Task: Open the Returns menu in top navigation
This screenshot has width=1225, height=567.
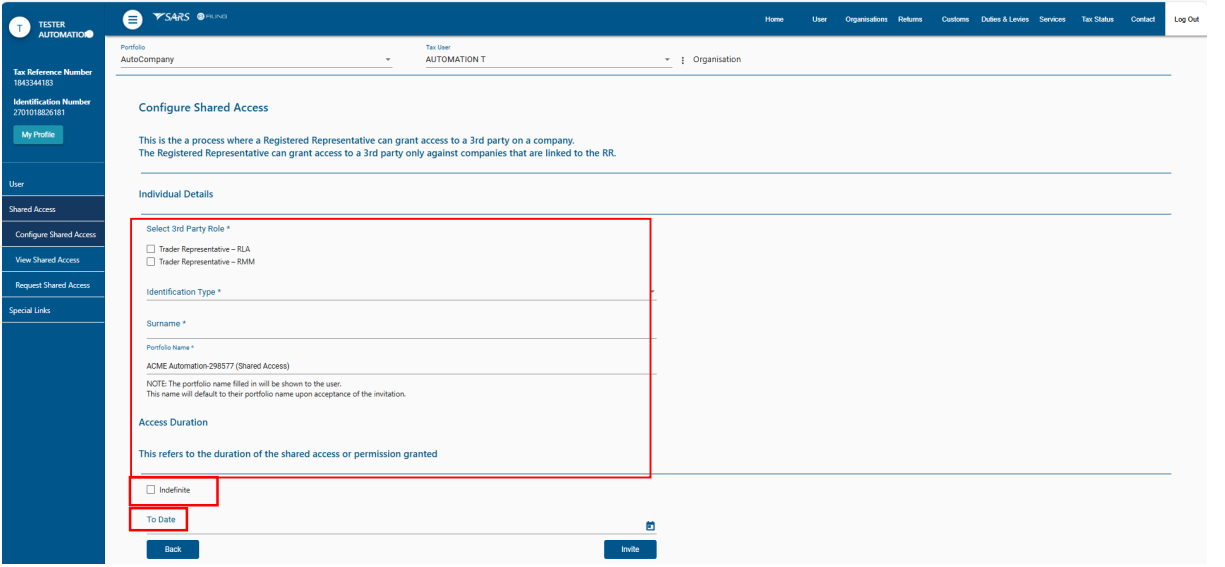Action: click(910, 19)
